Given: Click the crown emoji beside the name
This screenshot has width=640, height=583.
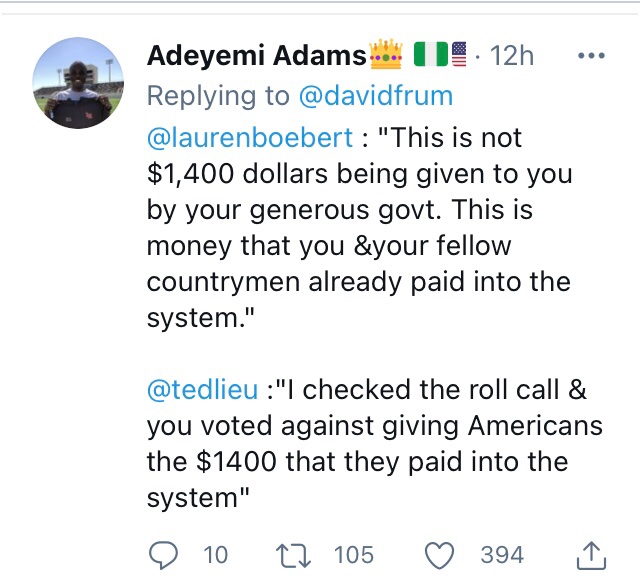Looking at the screenshot, I should [385, 57].
